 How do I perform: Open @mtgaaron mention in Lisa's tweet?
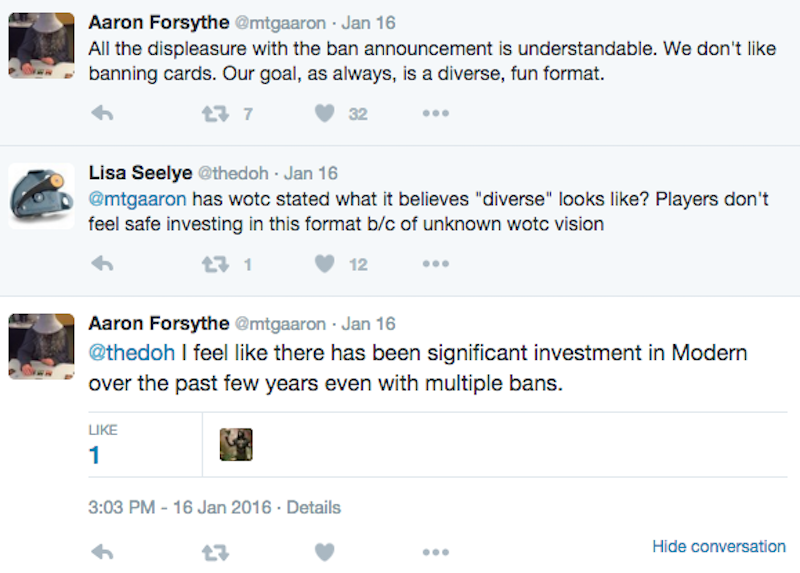tap(137, 199)
